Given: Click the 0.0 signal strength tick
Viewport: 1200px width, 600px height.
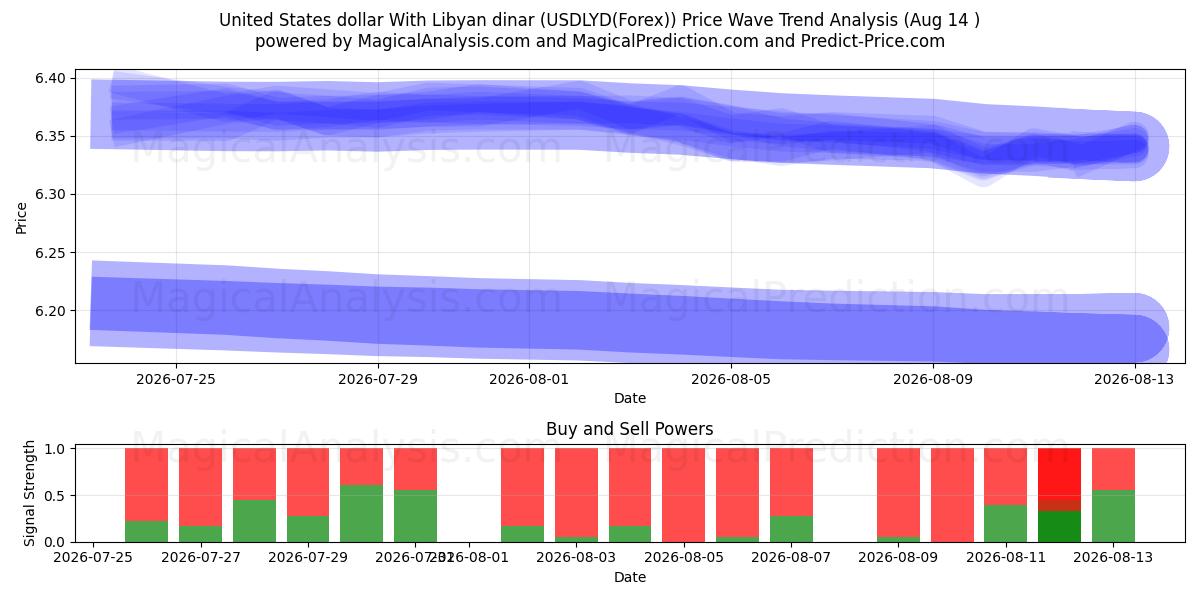Looking at the screenshot, I should click(56, 542).
